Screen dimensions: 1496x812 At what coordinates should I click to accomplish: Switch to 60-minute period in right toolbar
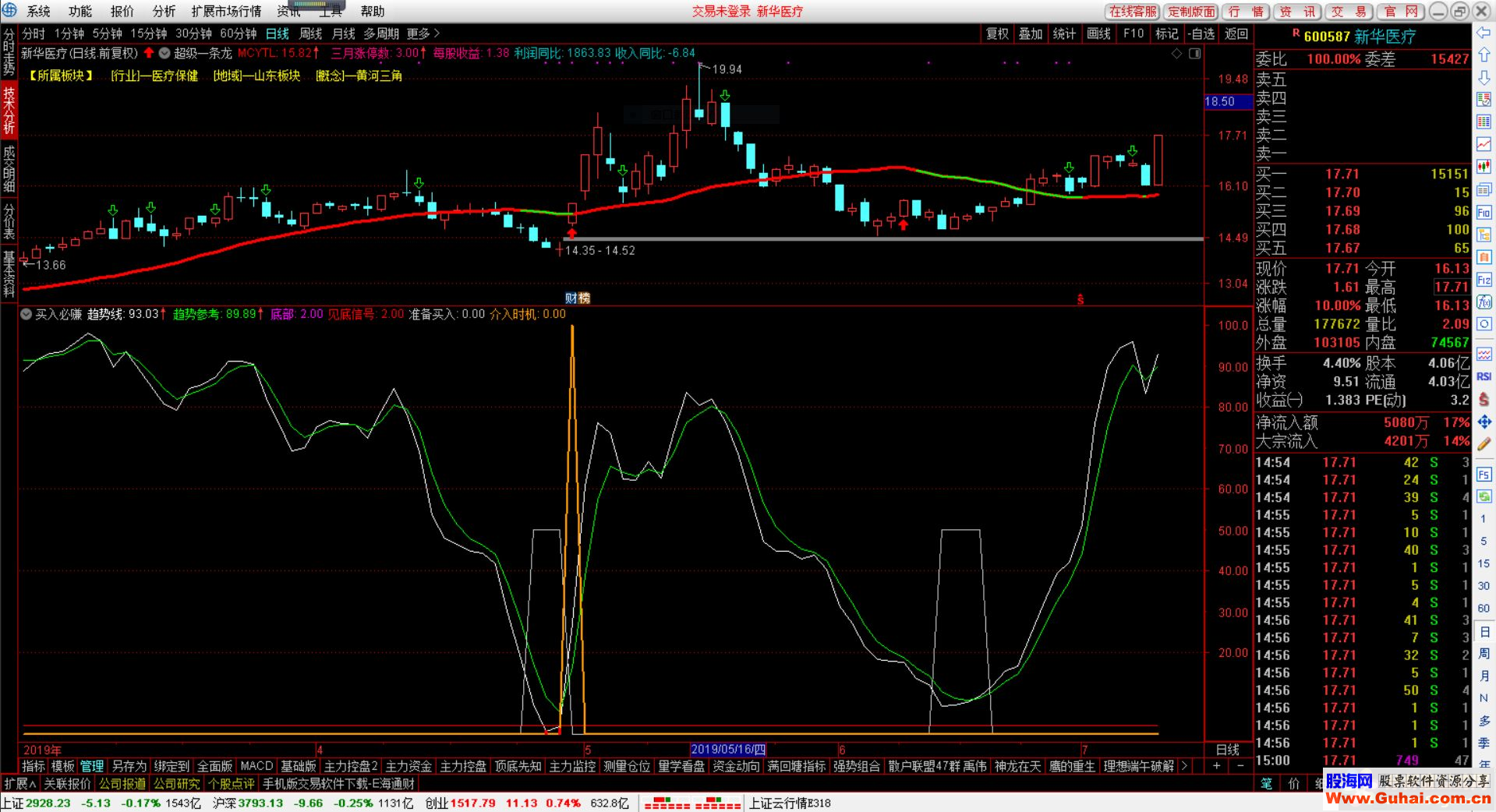click(x=1484, y=609)
